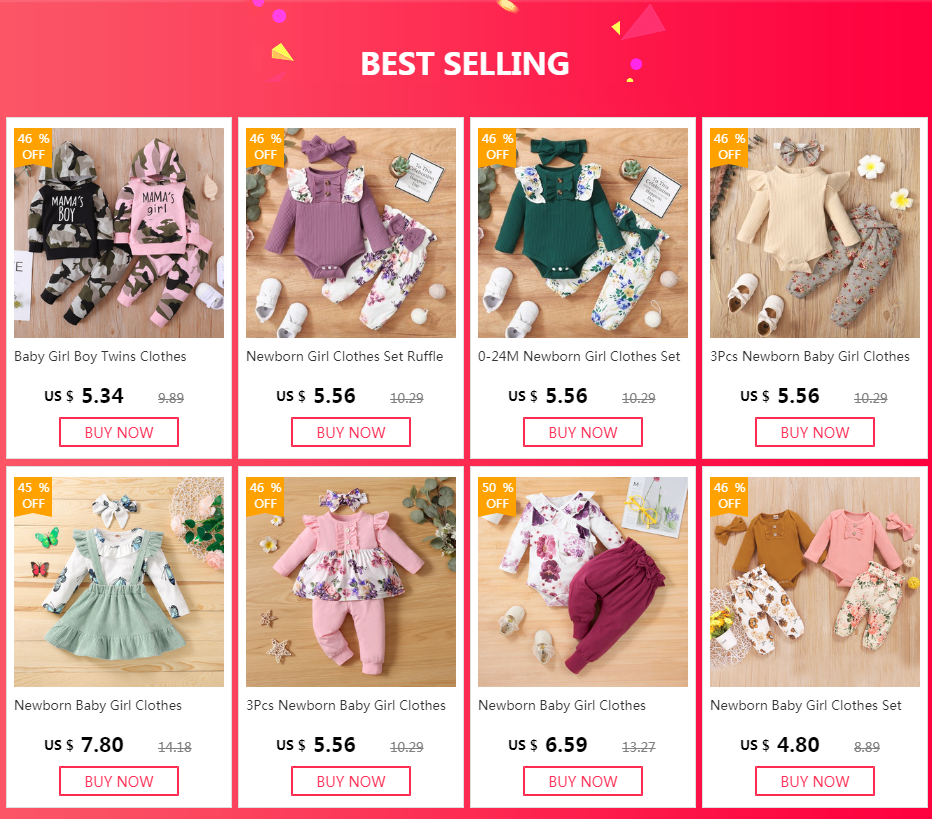Click the US $5.34 price of twins clothes
Screen dimensions: 932x819
(84, 396)
